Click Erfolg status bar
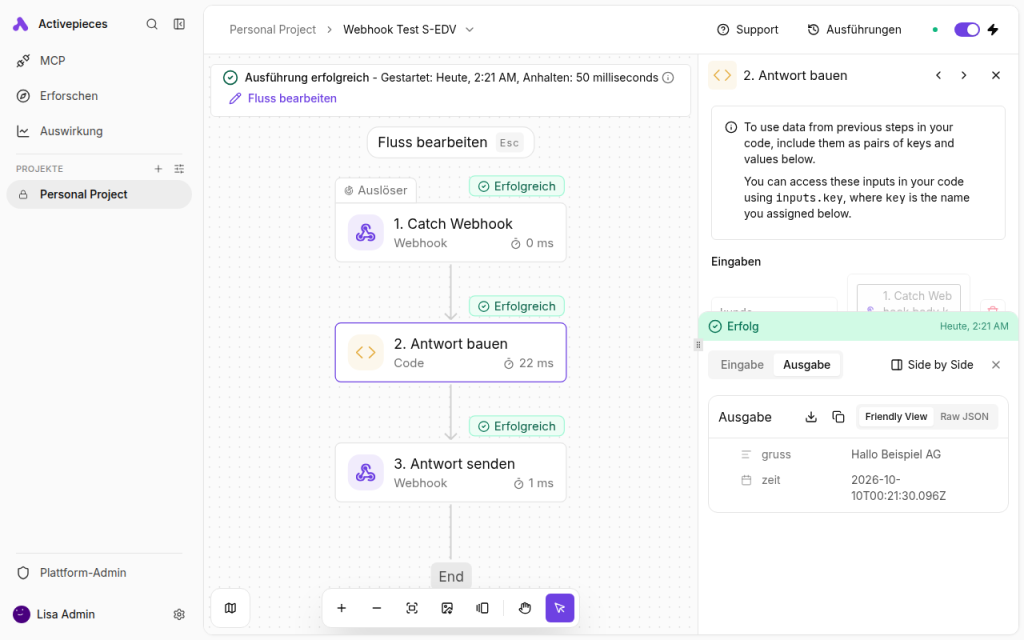The height and width of the screenshot is (640, 1024). pos(858,327)
